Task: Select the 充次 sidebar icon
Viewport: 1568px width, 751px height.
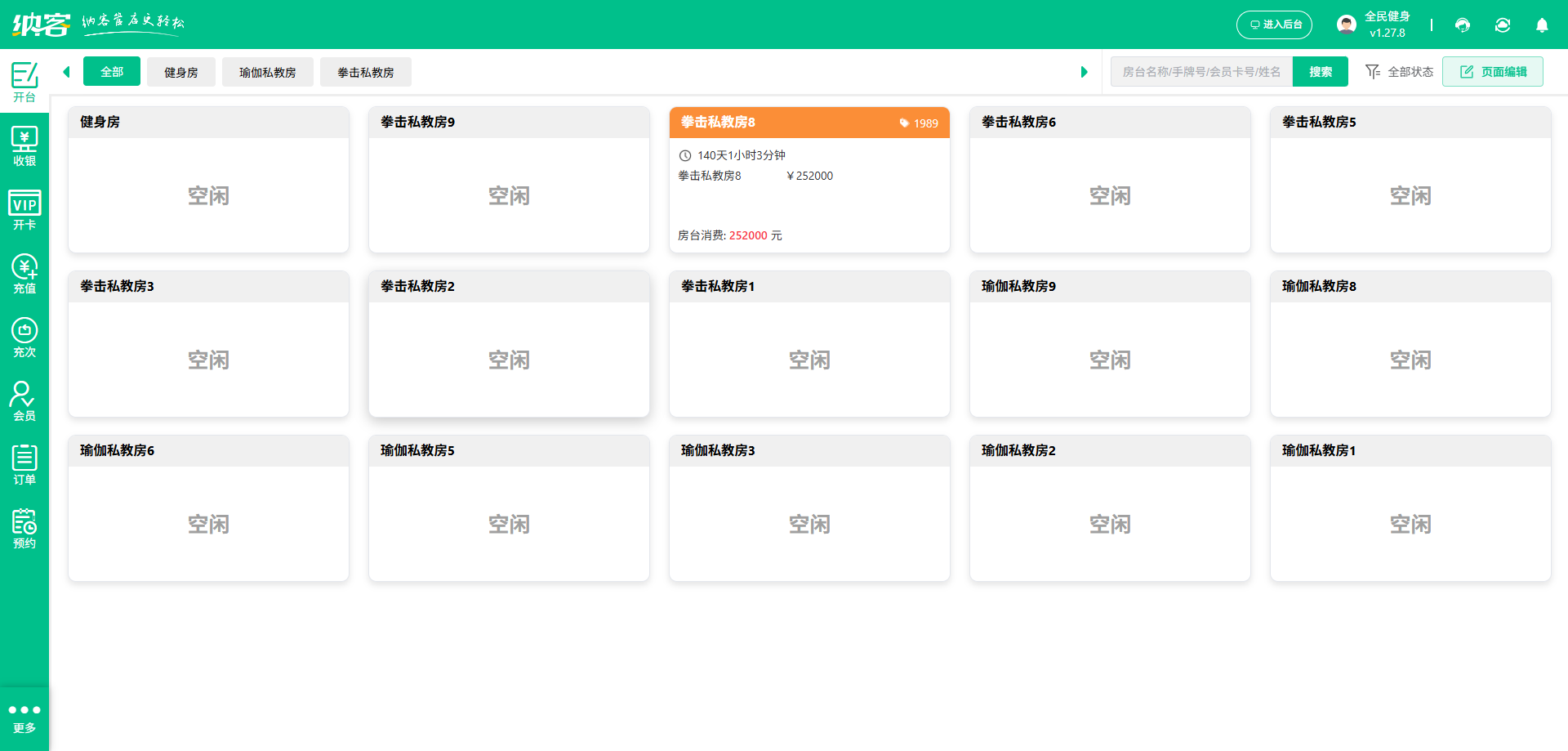Action: [x=24, y=338]
